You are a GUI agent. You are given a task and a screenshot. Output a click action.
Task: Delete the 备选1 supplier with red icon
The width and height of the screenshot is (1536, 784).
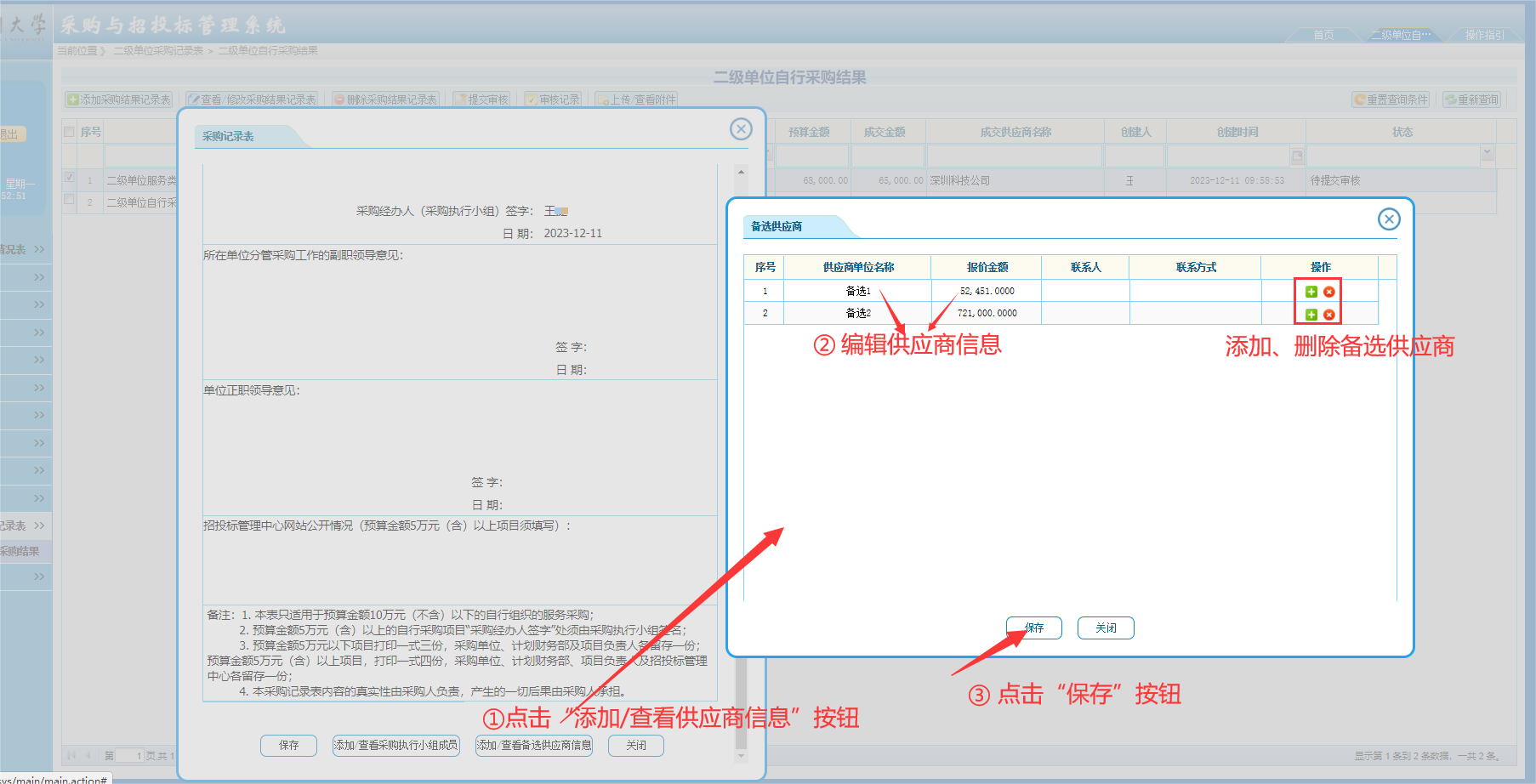1328,292
